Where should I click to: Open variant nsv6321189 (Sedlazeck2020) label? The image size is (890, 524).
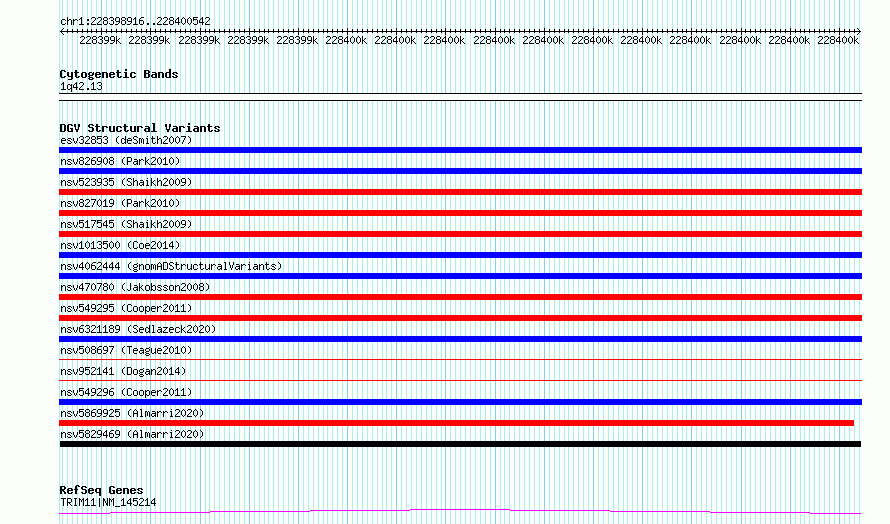[x=138, y=329]
